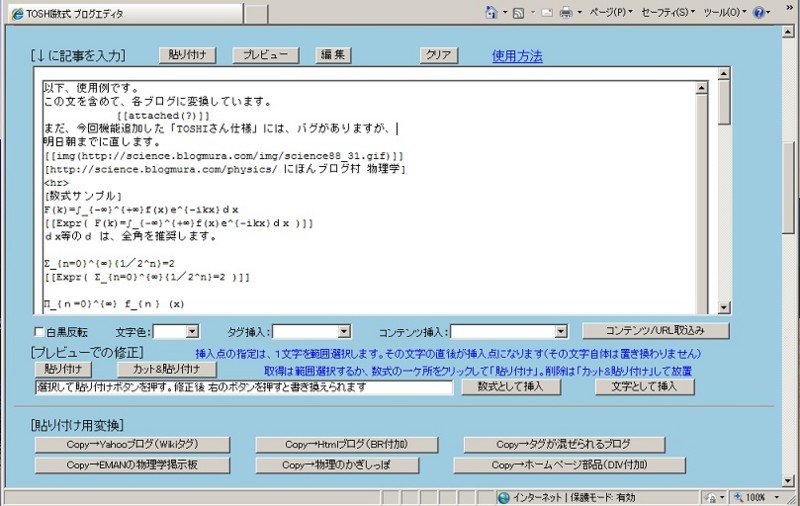Click the 保護モード: 有効 status text
The height and width of the screenshot is (506, 800).
pyautogui.click(x=603, y=497)
